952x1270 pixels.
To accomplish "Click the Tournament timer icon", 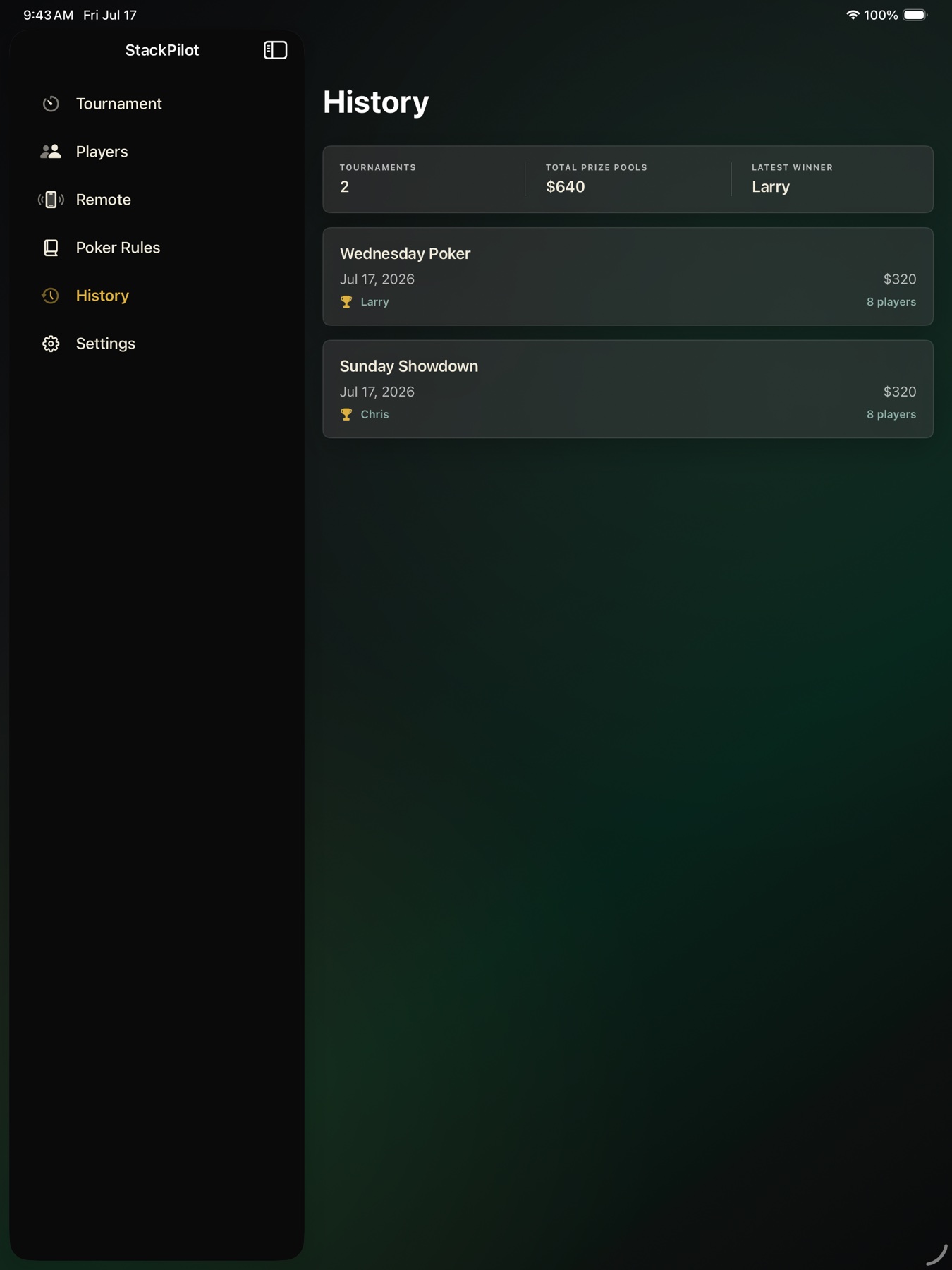I will (x=51, y=104).
